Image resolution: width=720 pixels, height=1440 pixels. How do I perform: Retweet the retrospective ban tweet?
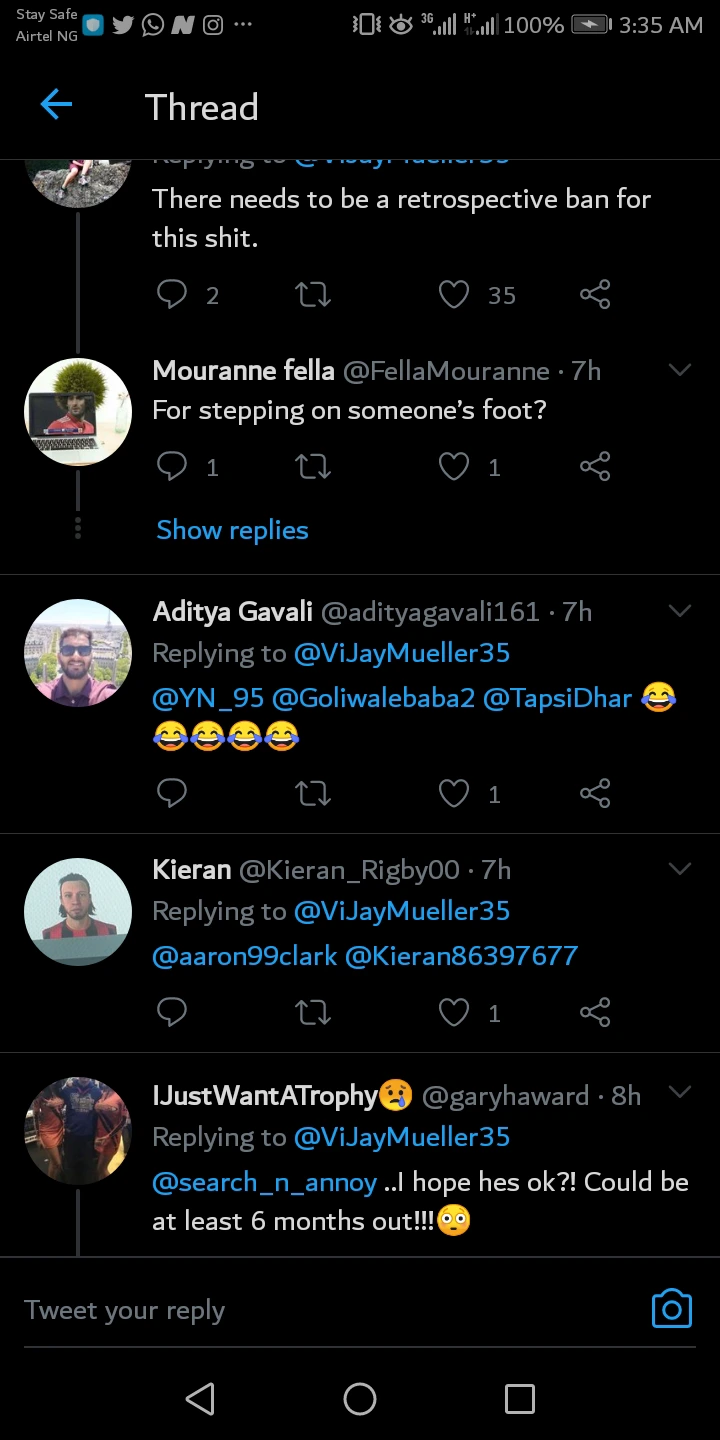point(314,294)
